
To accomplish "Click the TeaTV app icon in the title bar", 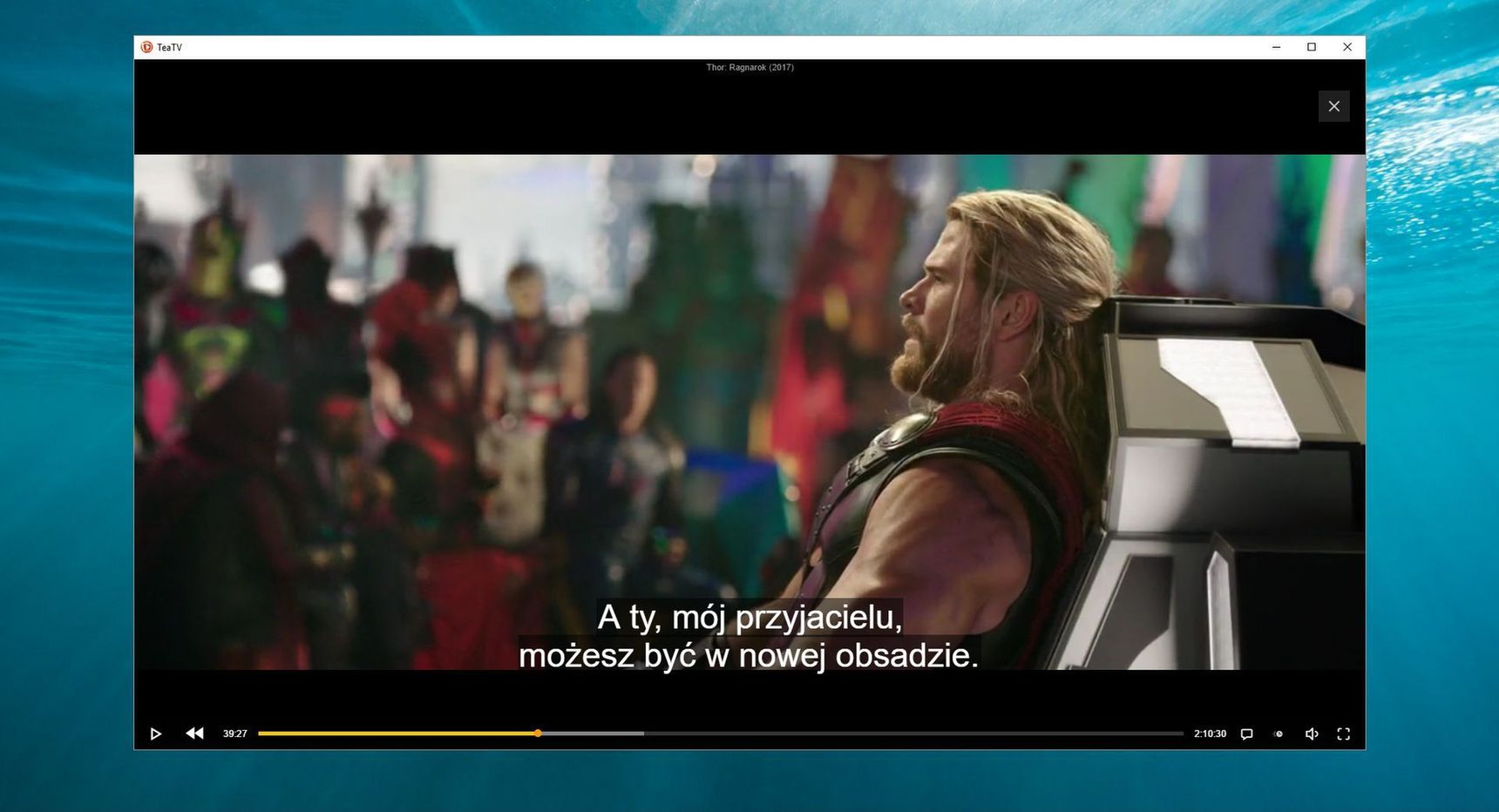I will [x=146, y=47].
